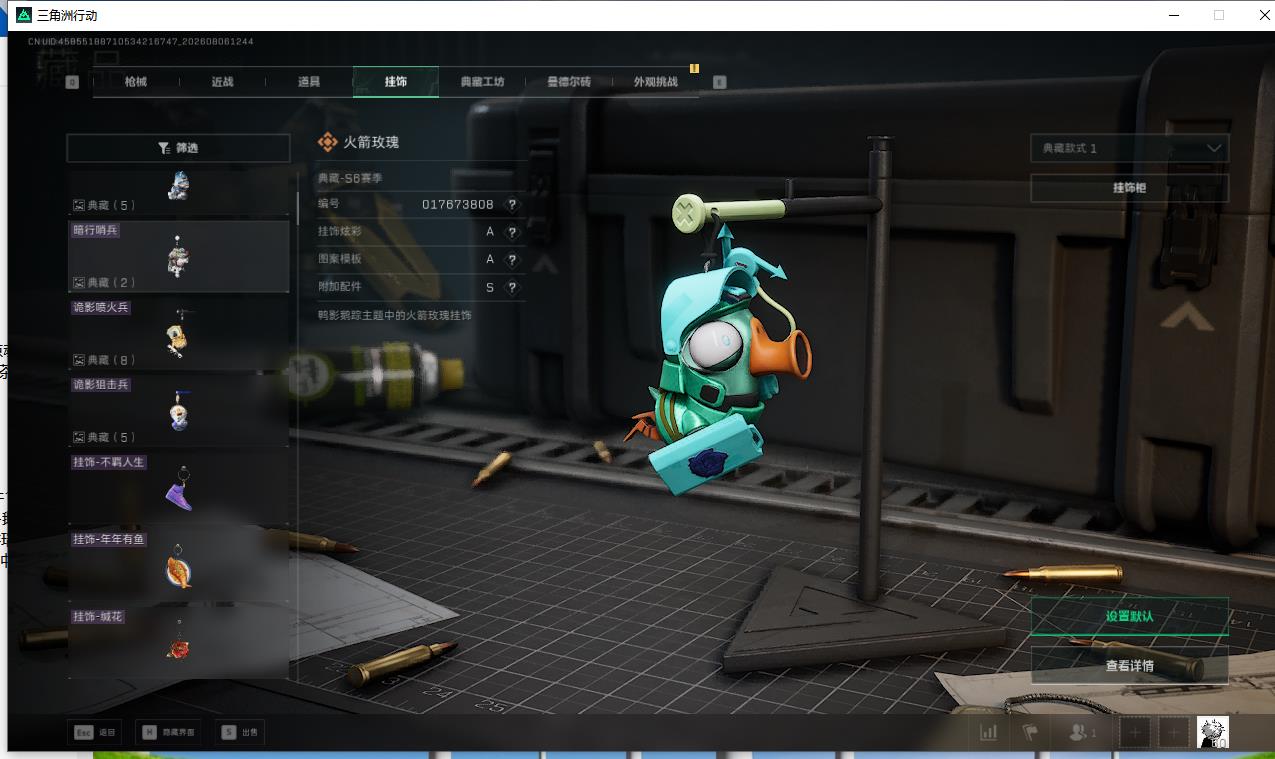Viewport: 1275px width, 759px height.
Task: Expand the 典藏款式 1 dropdown
Action: [x=1130, y=148]
